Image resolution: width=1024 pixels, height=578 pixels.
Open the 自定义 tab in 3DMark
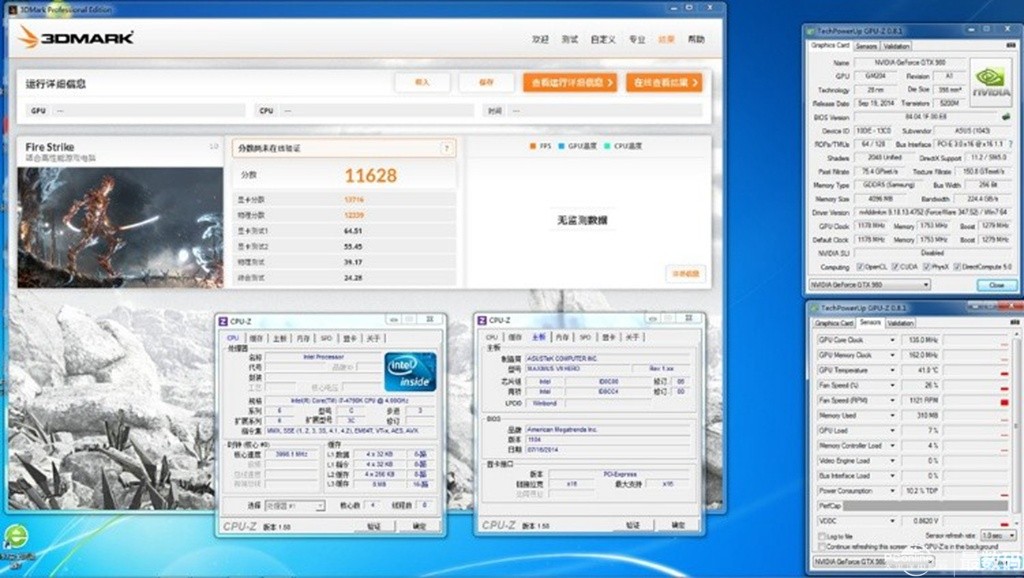pyautogui.click(x=603, y=39)
